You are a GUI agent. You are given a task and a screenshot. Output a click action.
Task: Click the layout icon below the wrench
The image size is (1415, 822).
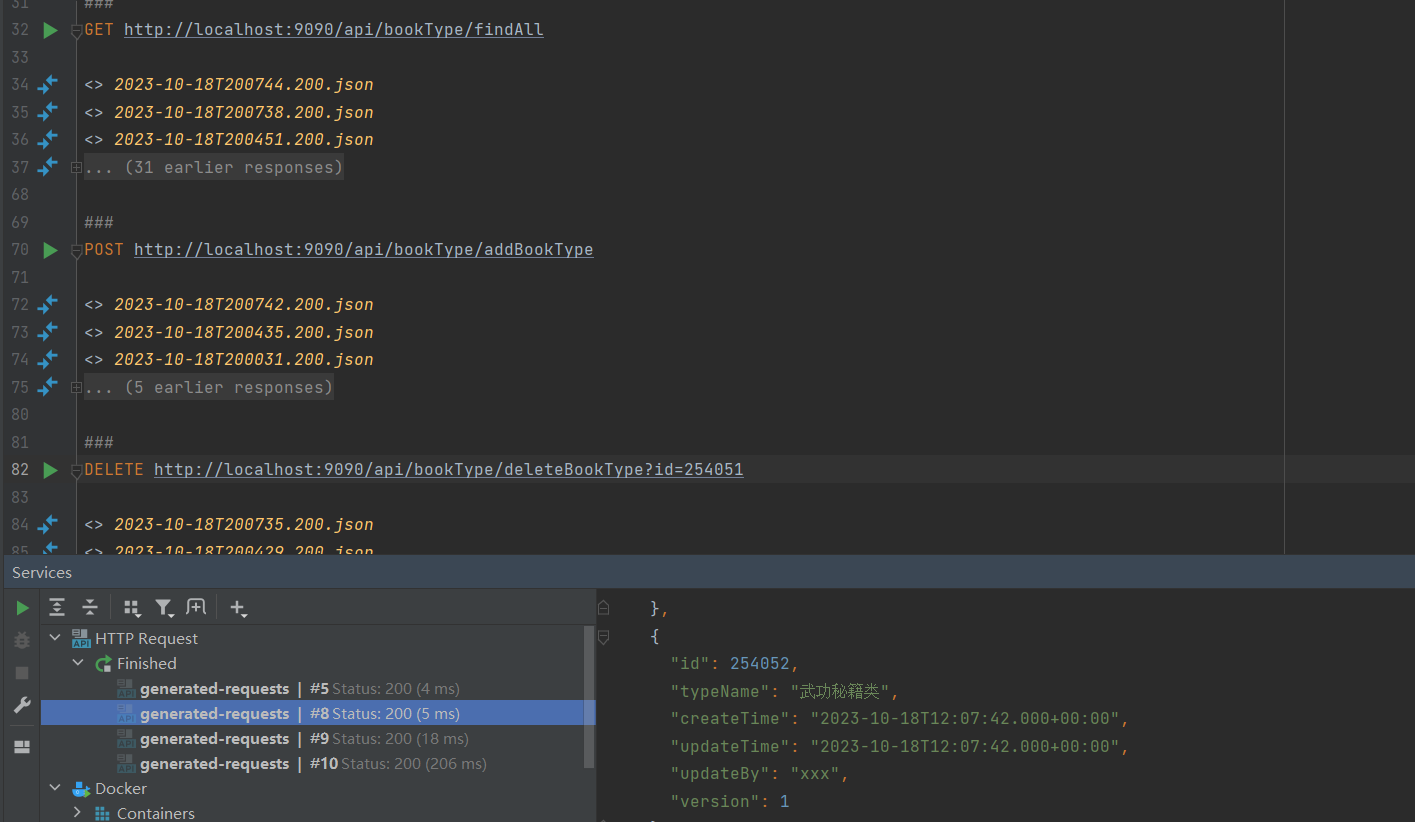pos(22,747)
